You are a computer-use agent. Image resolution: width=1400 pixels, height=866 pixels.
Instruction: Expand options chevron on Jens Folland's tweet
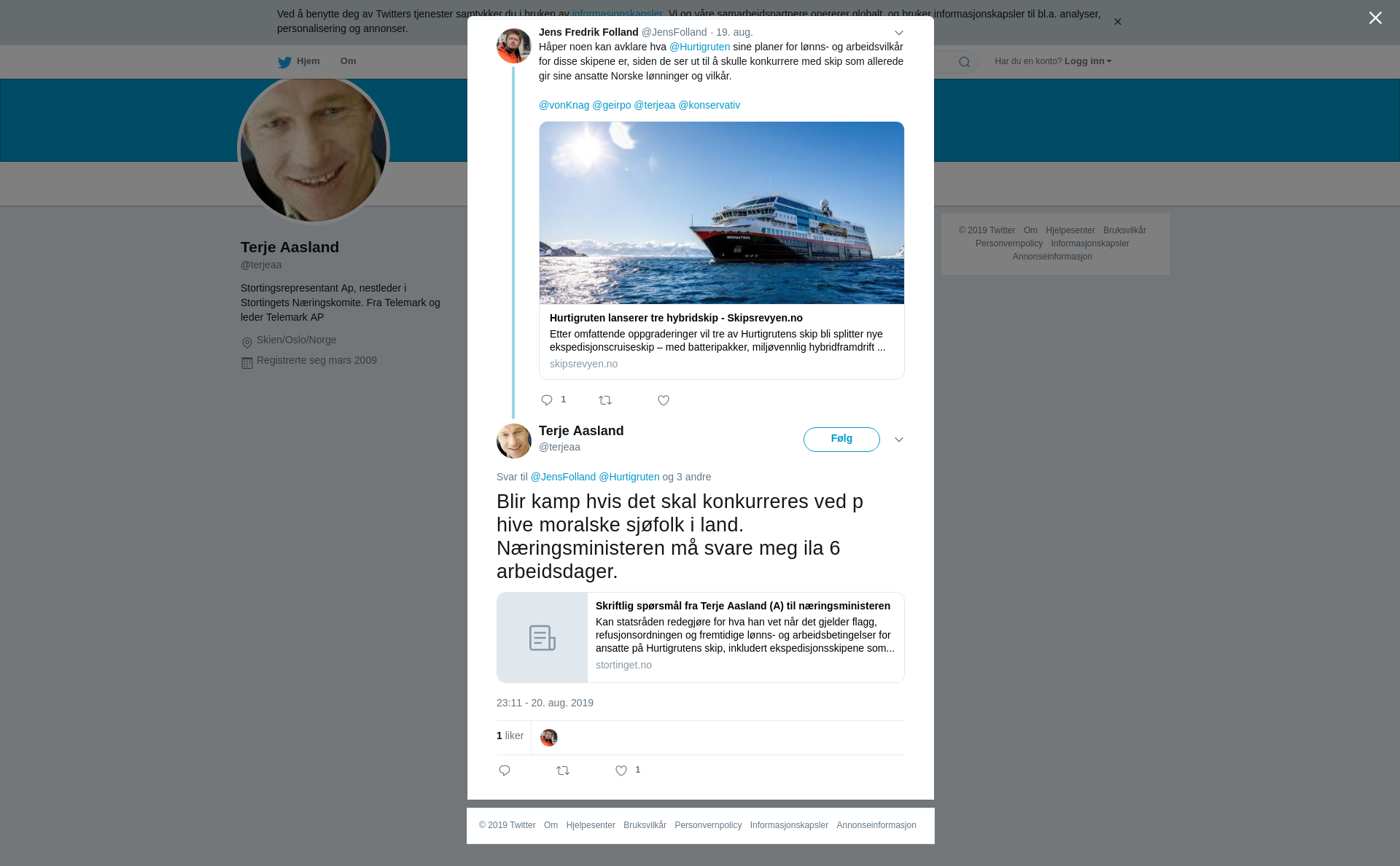[899, 33]
